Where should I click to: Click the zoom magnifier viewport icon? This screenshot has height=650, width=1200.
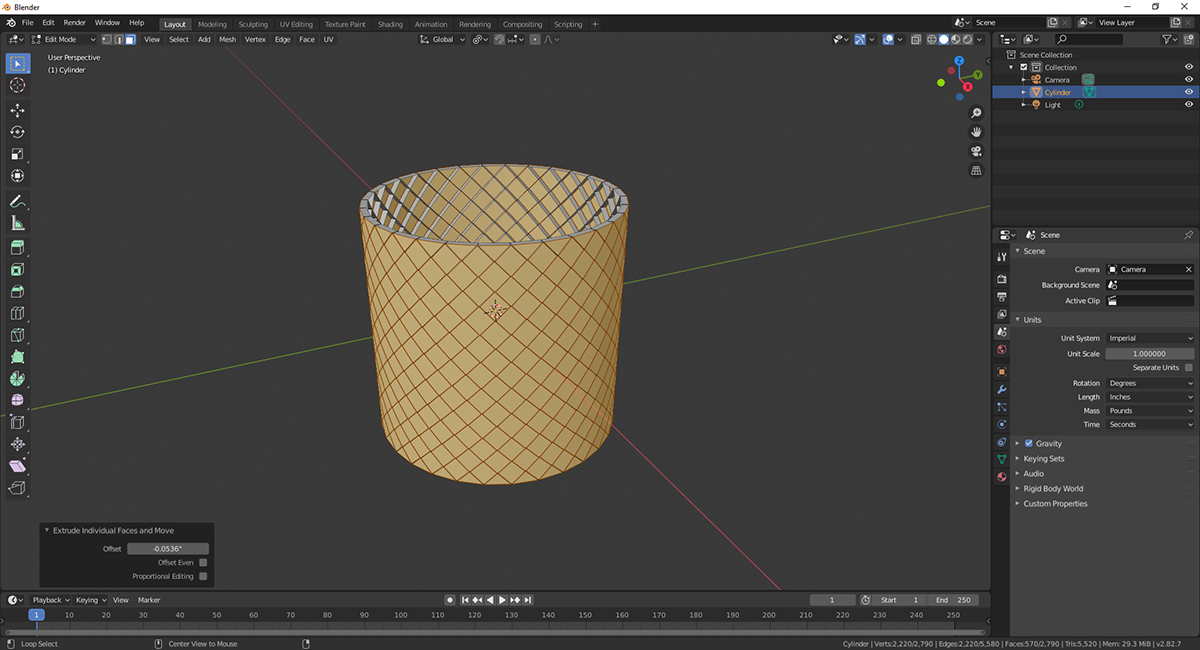(976, 113)
